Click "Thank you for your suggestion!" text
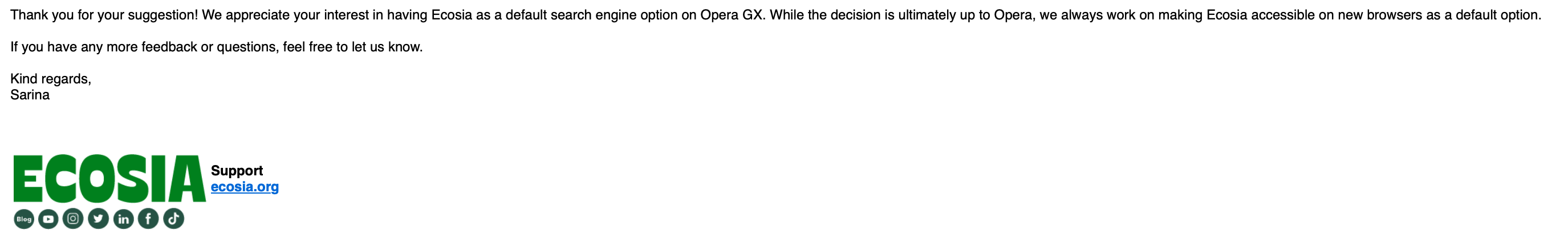The width and height of the screenshot is (1568, 241). 104,15
